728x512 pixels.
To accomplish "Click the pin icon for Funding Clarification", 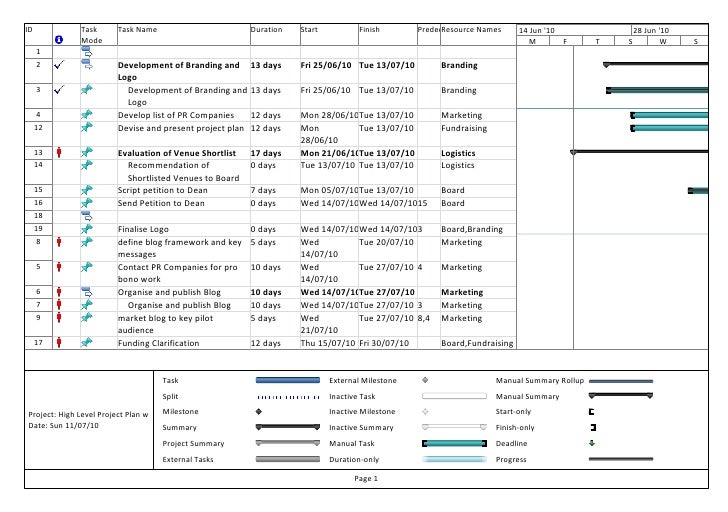I will coord(86,343).
